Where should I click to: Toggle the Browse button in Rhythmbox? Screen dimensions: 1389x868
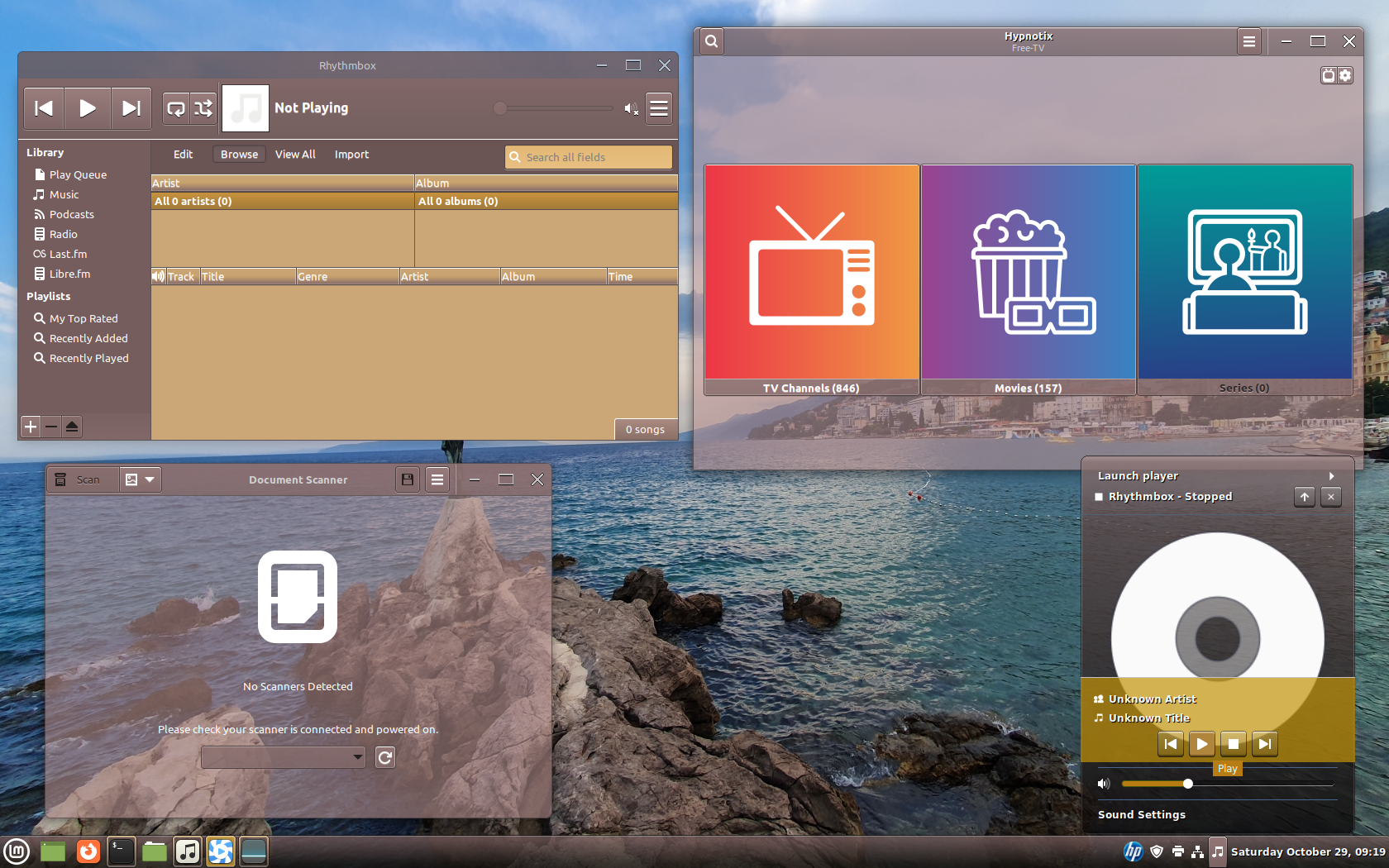click(239, 155)
